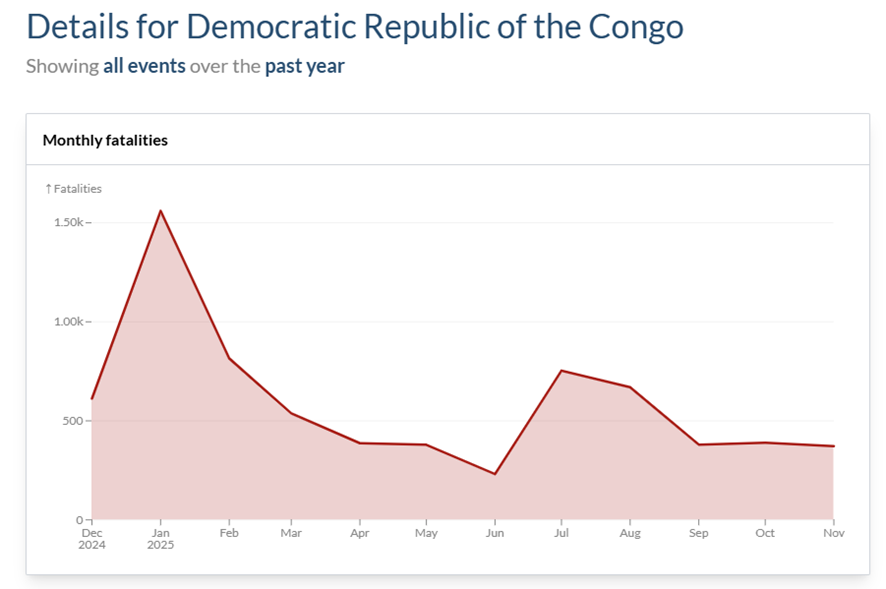Click the "Monthly fatalities" chart title
886x589 pixels.
tap(105, 140)
